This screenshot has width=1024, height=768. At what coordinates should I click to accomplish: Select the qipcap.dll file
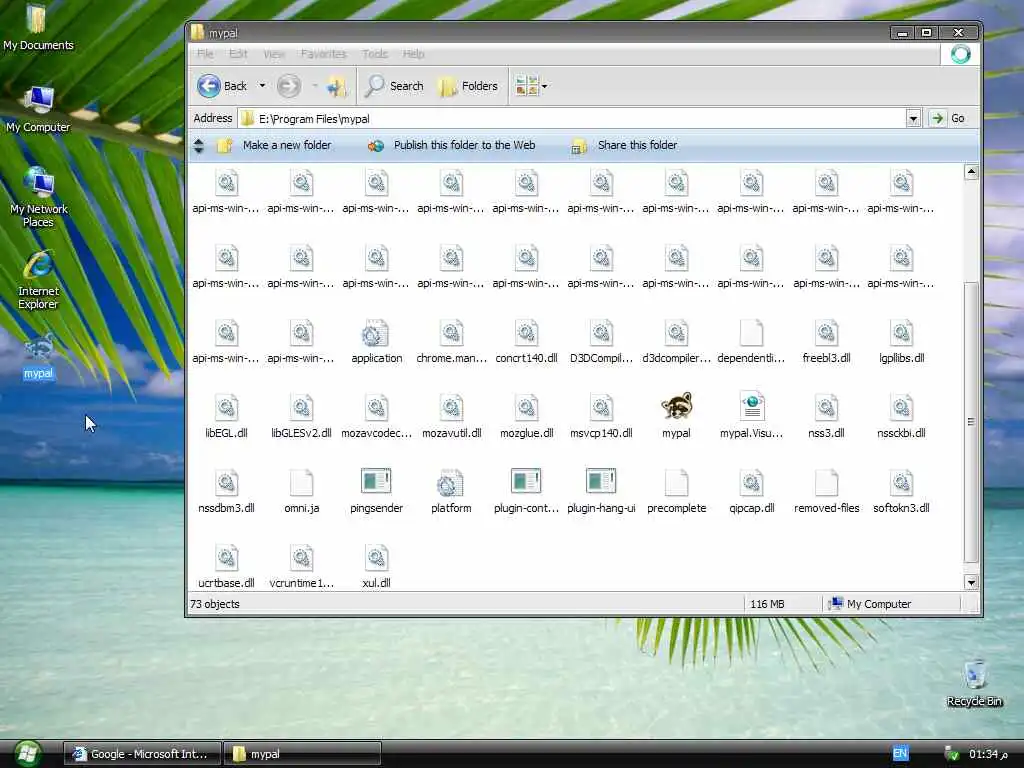coord(751,490)
